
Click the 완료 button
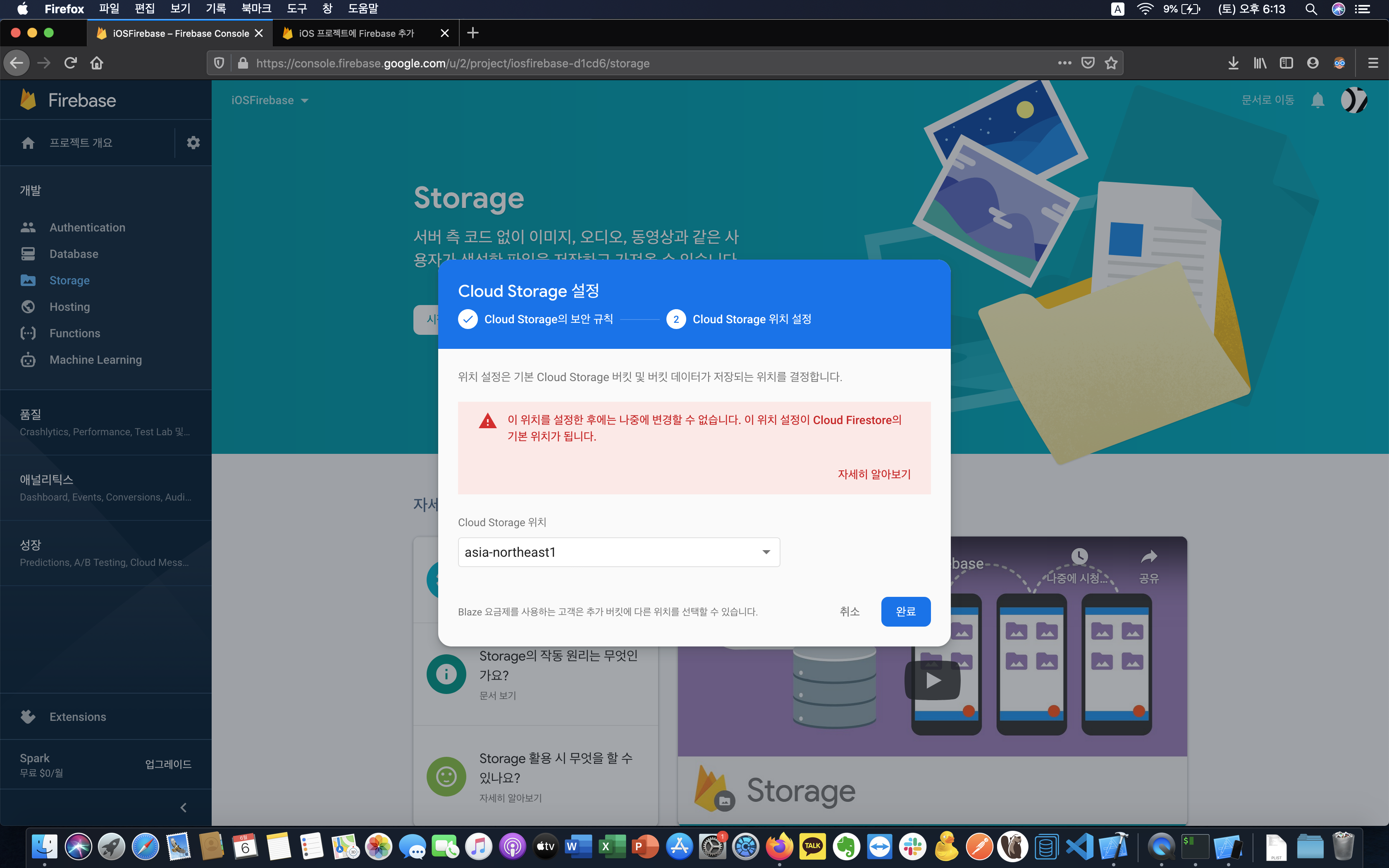(905, 611)
